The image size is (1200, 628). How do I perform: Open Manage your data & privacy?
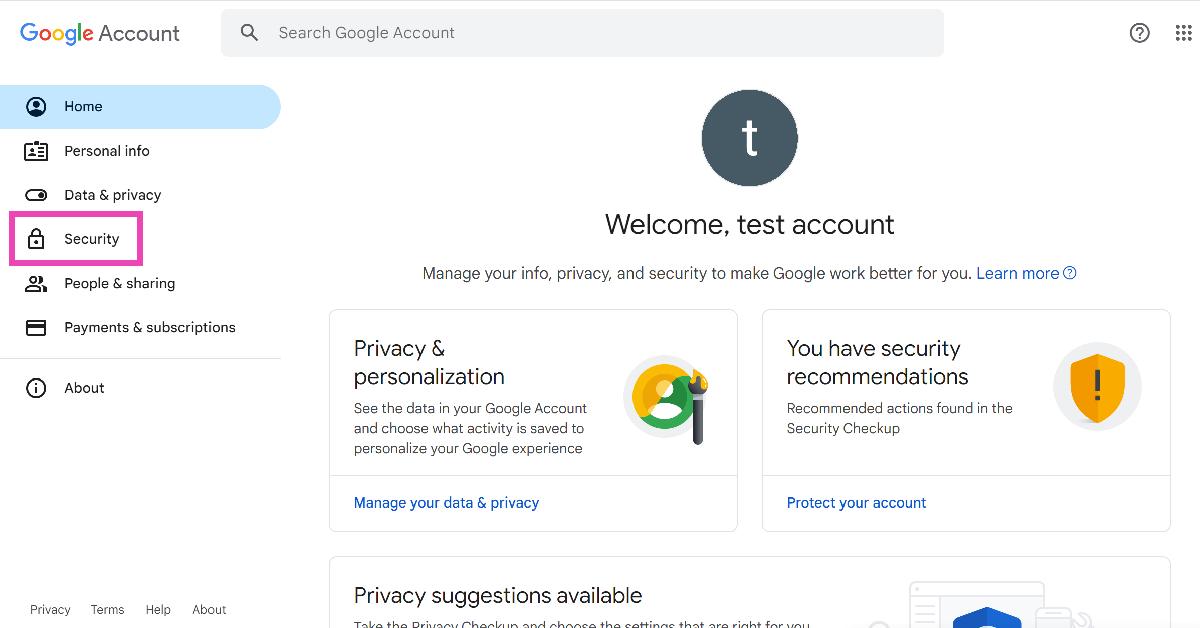[446, 503]
